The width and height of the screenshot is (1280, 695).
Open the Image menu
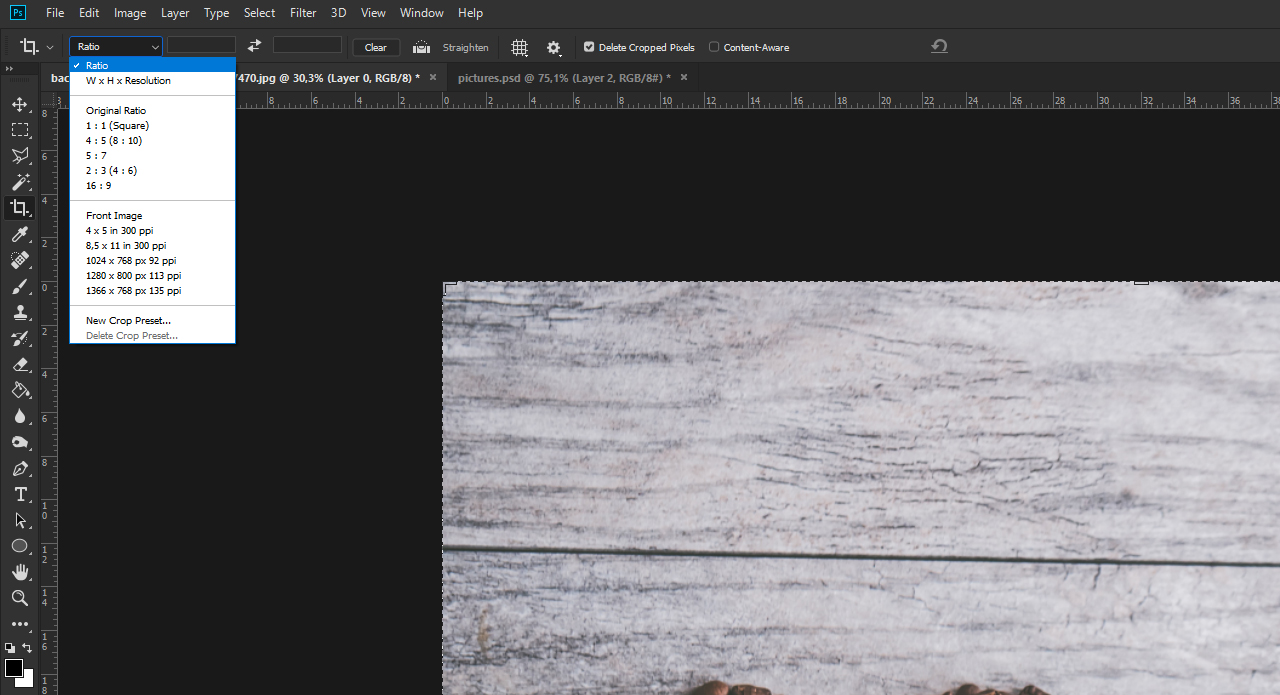[x=130, y=13]
